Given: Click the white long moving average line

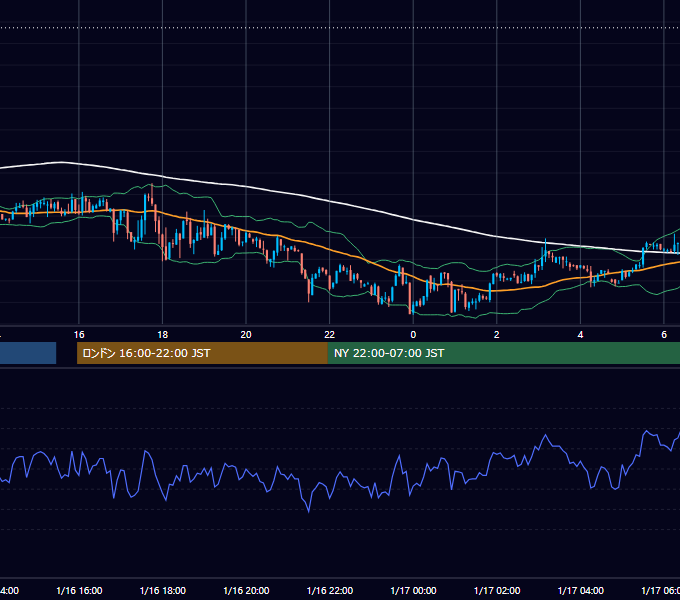Looking at the screenshot, I should (330, 202).
